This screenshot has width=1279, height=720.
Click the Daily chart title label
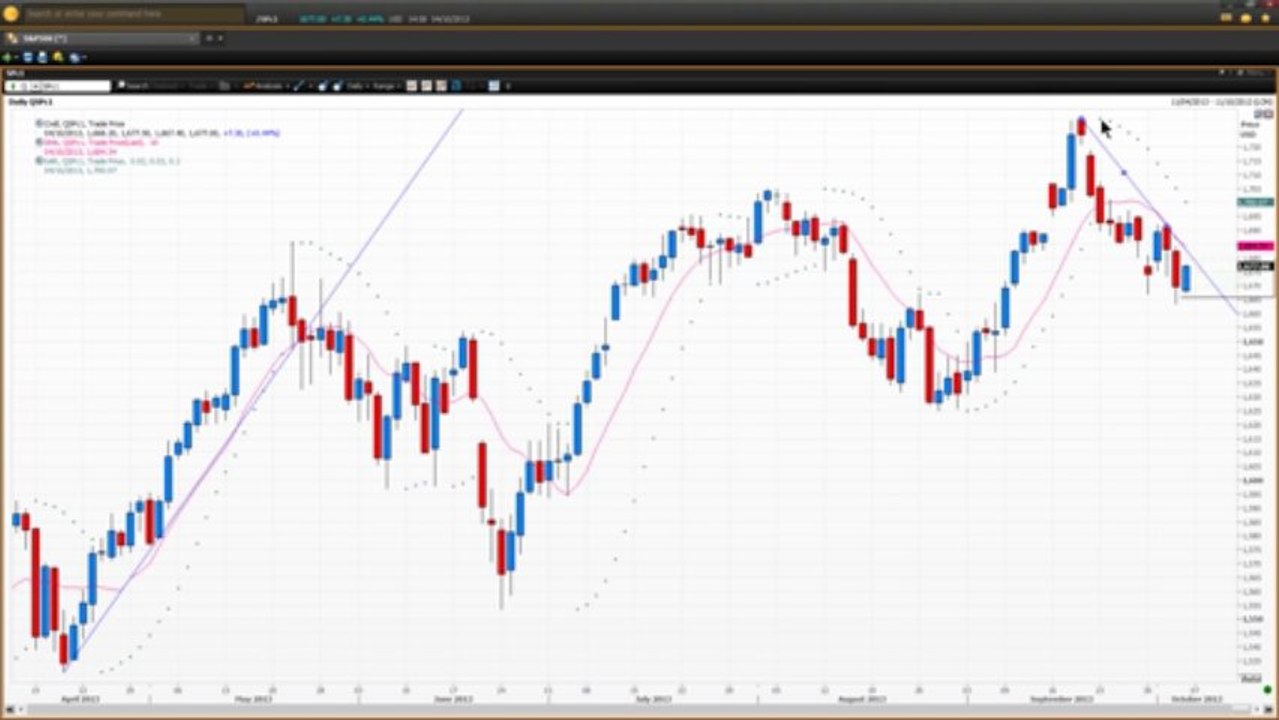(x=31, y=102)
